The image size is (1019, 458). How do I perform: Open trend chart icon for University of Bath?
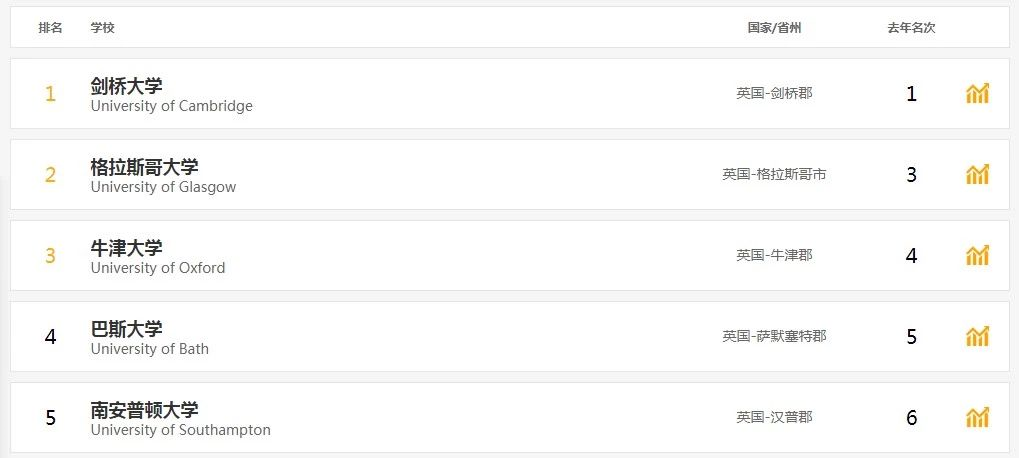977,337
